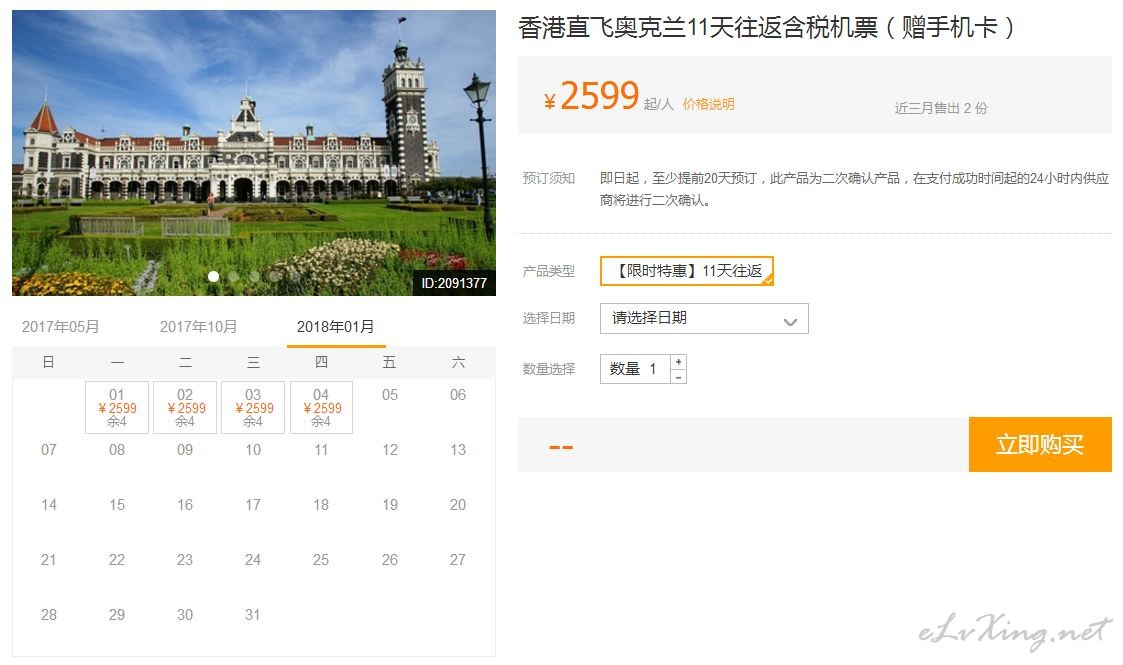The width and height of the screenshot is (1123, 665).
Task: Click calendar date 21
Action: coord(49,560)
